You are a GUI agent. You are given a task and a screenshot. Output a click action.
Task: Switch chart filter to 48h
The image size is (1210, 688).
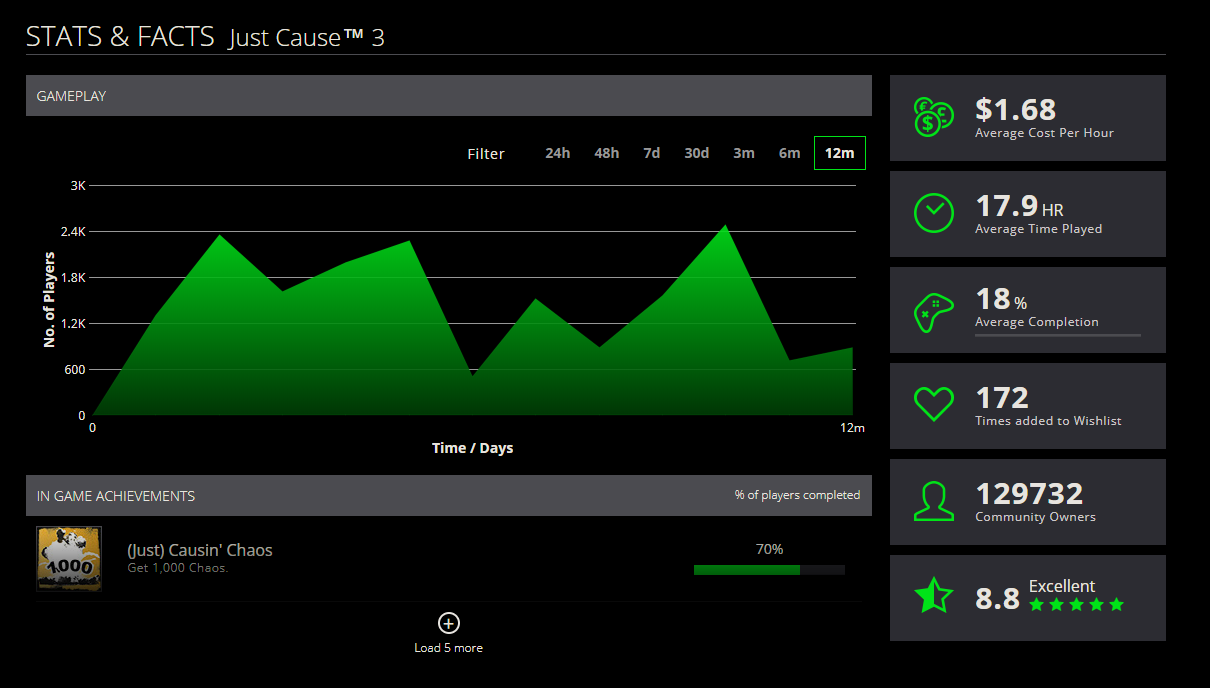pos(606,153)
